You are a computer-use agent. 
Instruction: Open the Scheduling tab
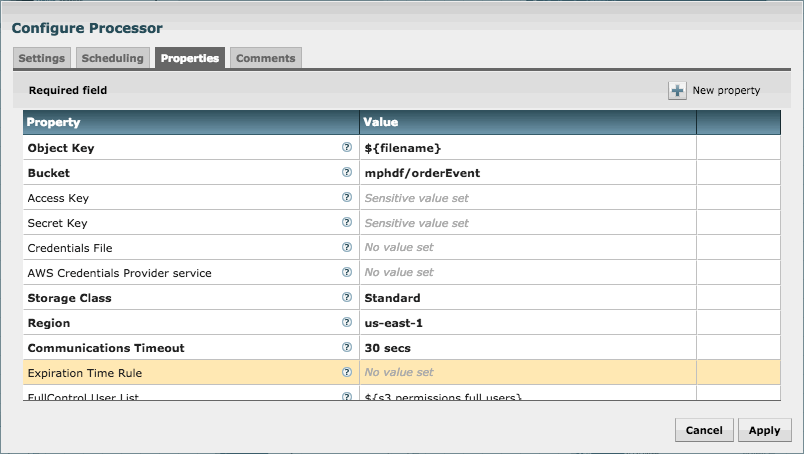point(113,58)
